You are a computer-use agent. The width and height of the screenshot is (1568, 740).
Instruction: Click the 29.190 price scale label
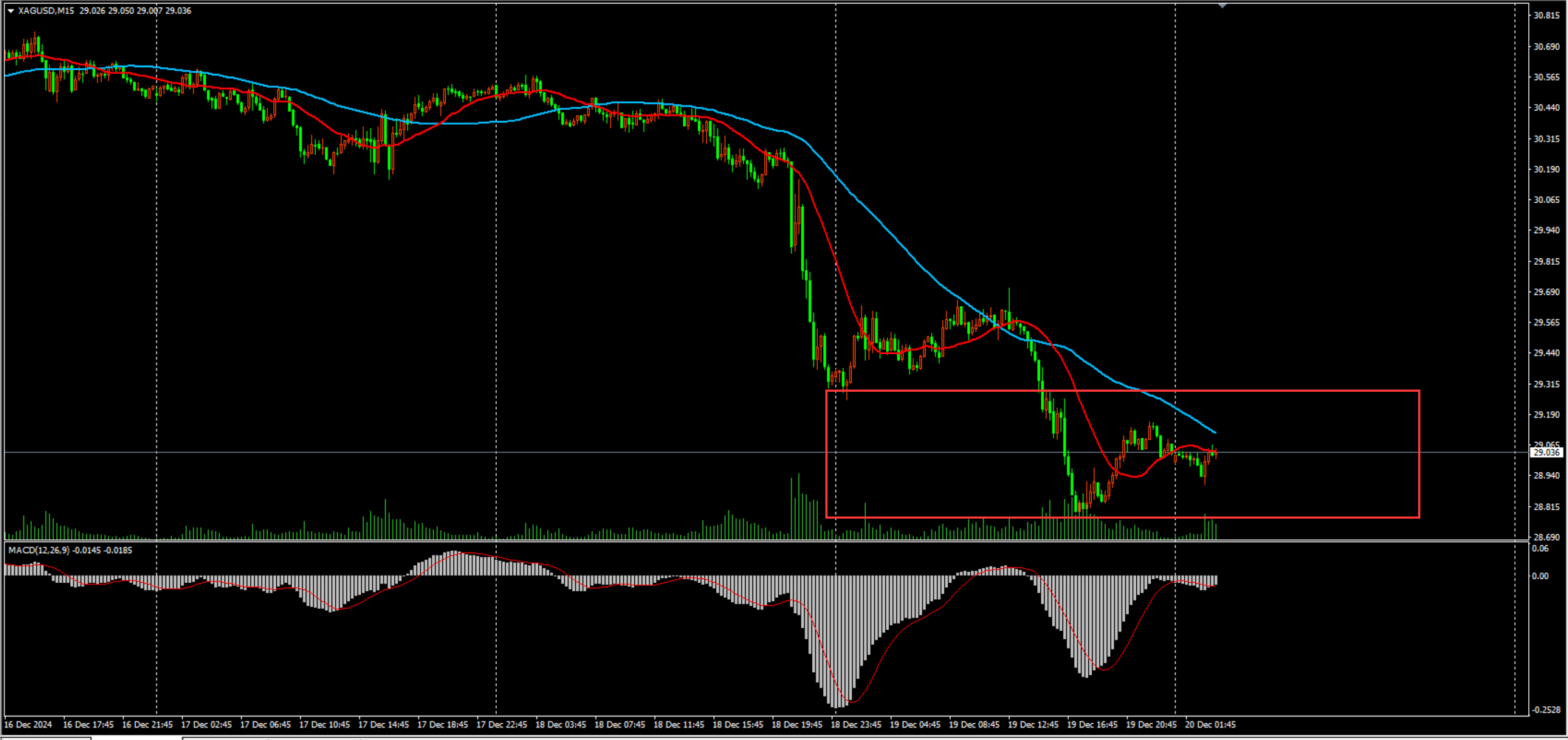coord(1547,415)
